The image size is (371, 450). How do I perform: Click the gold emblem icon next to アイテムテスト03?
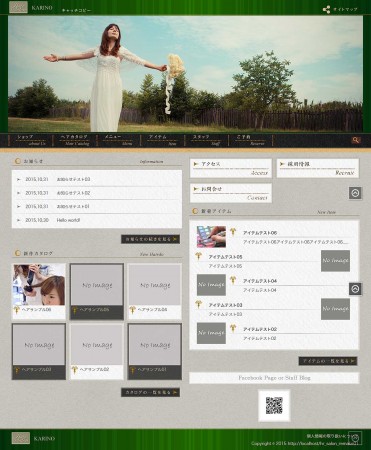pos(199,304)
